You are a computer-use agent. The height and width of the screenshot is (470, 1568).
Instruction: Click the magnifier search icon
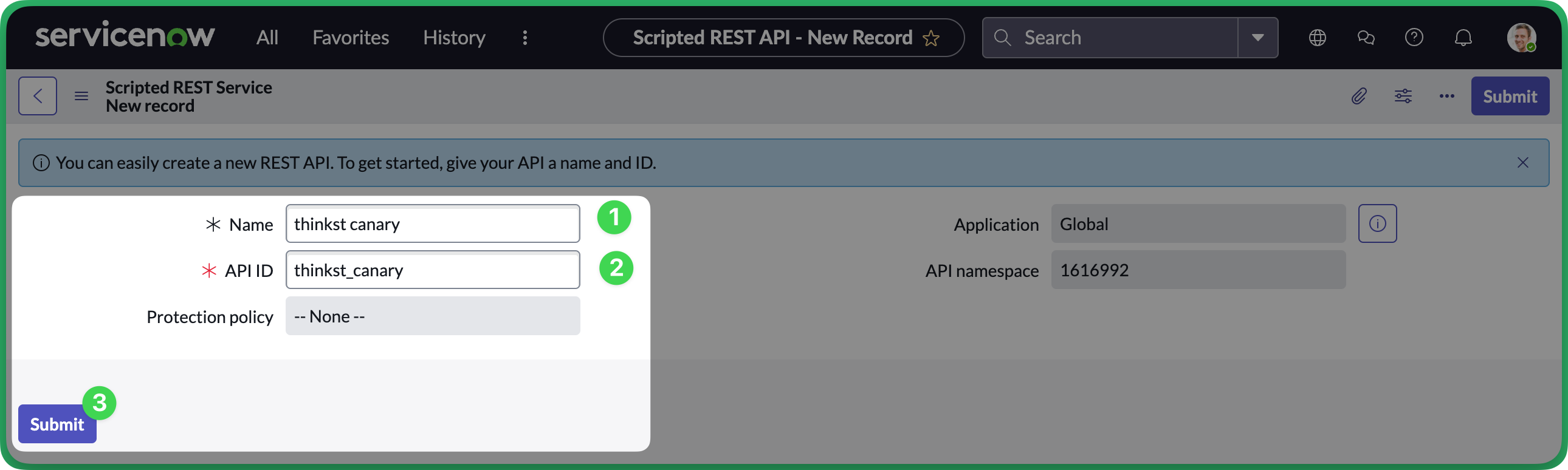click(1002, 38)
